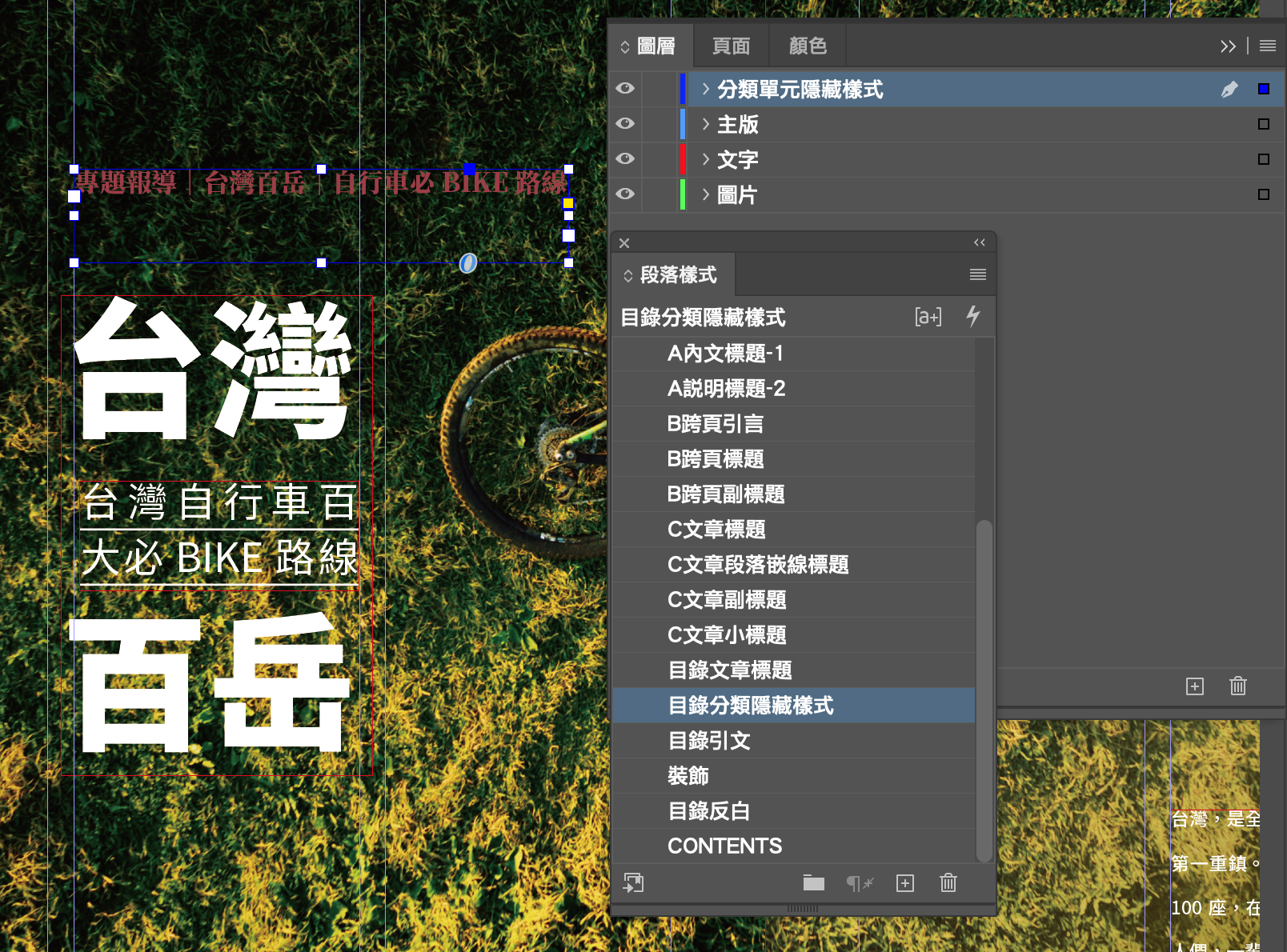Select the CONTENTS paragraph style
This screenshot has width=1287, height=952.
[x=724, y=846]
